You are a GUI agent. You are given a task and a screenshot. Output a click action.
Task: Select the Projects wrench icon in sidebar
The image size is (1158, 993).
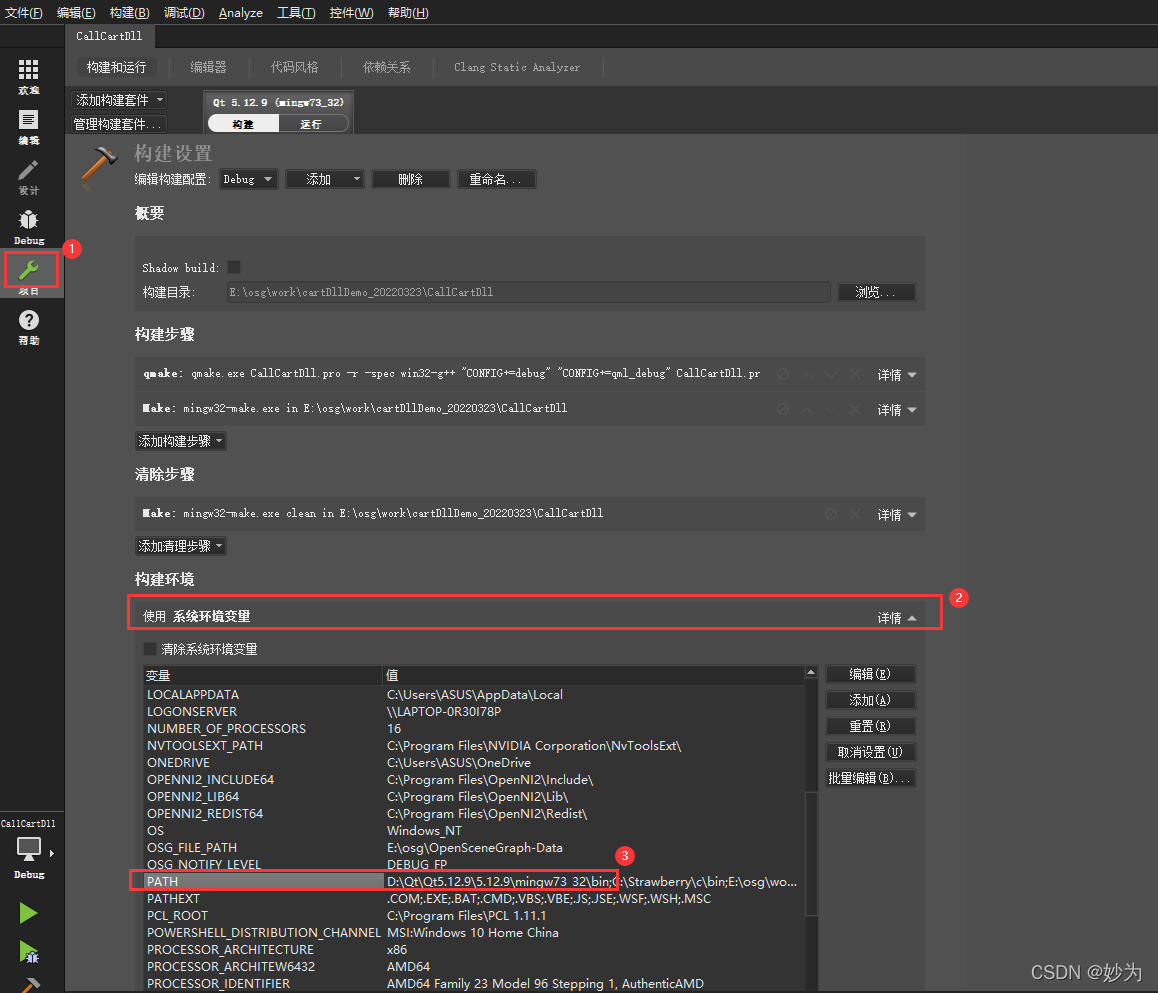coord(30,270)
